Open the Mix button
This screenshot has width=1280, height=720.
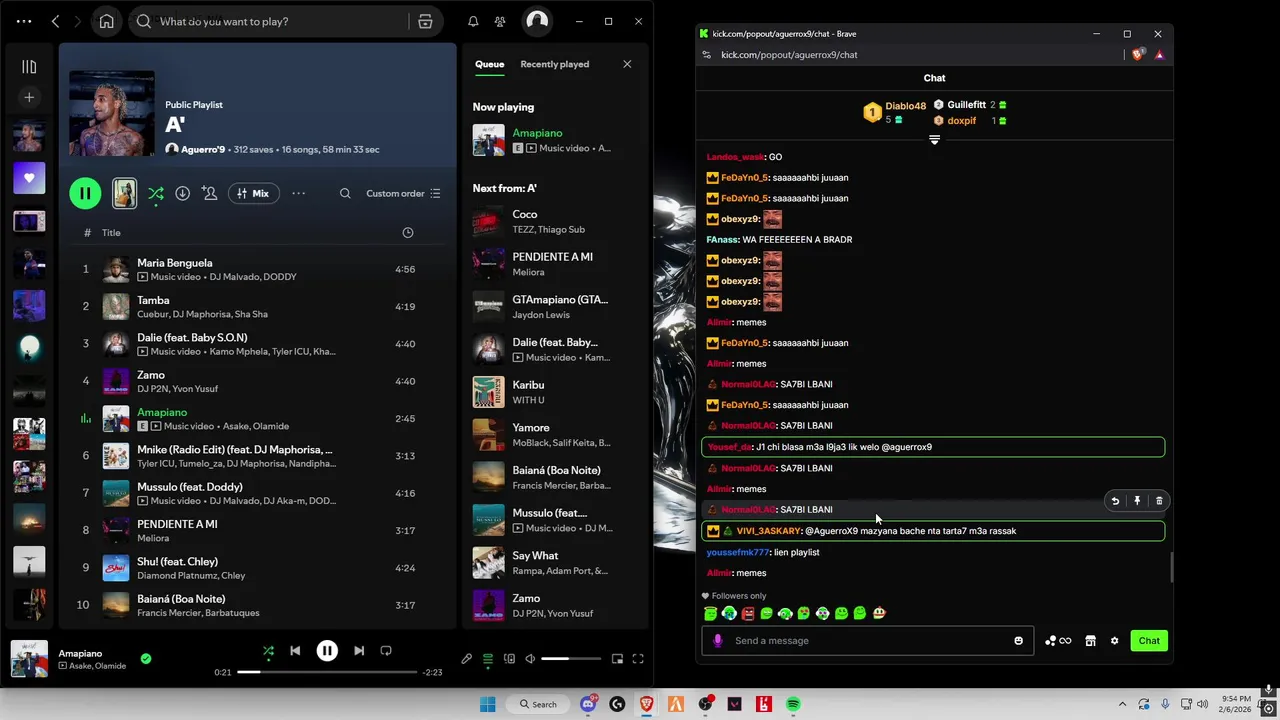coord(253,193)
